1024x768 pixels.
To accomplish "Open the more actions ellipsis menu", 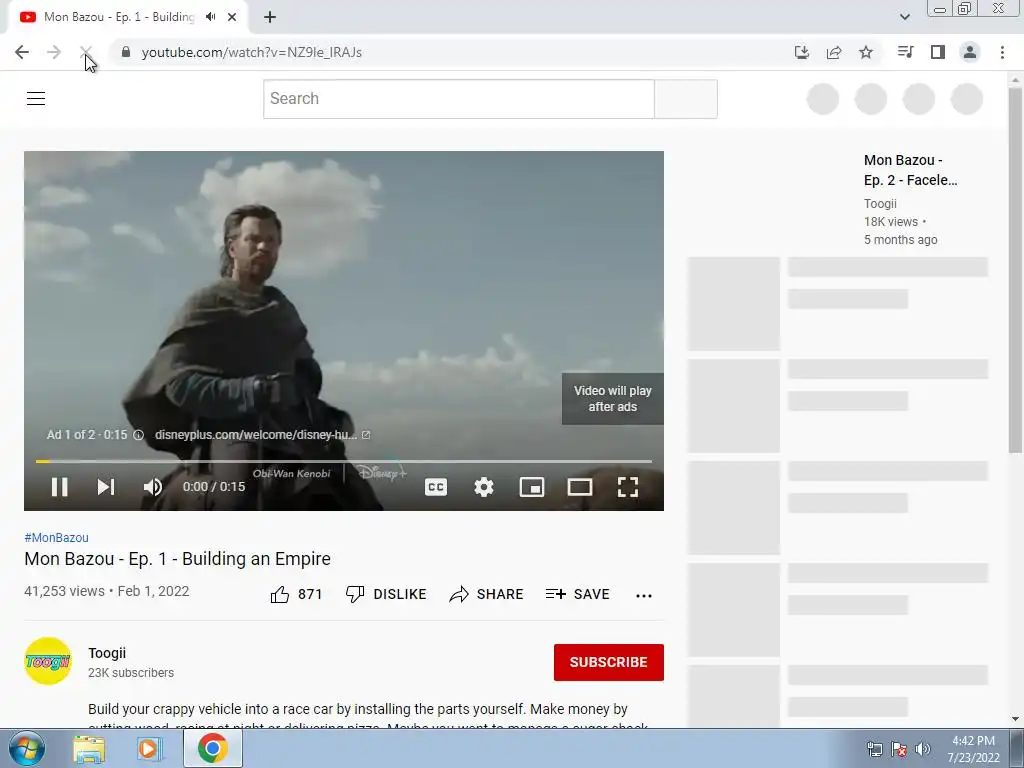I will pos(644,595).
